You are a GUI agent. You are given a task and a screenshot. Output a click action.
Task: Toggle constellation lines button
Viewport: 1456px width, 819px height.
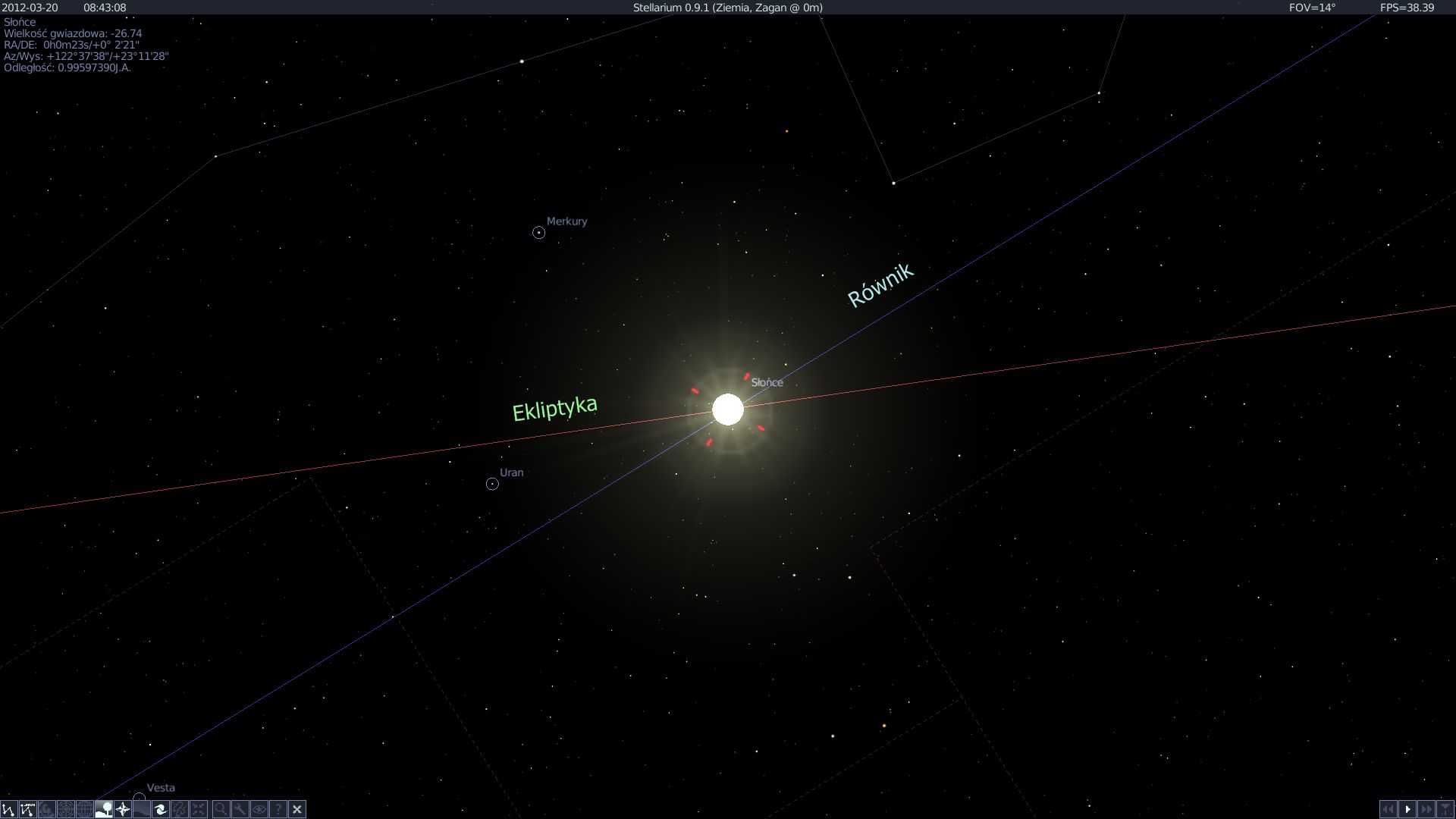8,809
